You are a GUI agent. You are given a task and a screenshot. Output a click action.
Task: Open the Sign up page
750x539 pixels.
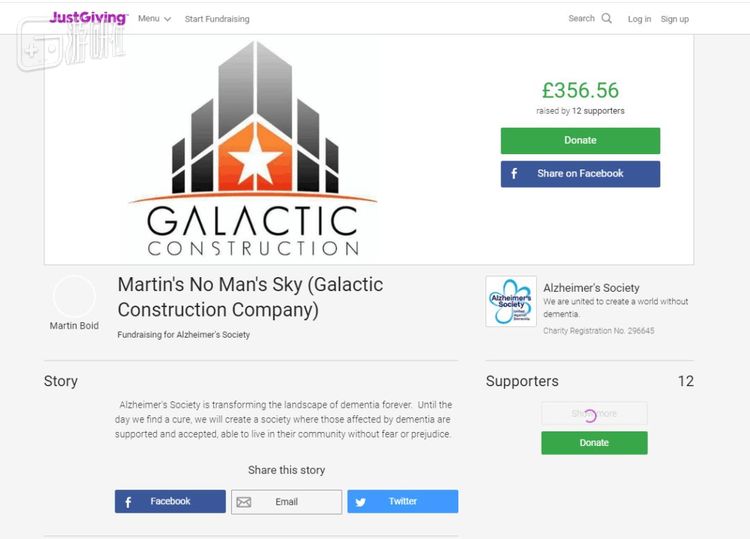(x=675, y=19)
